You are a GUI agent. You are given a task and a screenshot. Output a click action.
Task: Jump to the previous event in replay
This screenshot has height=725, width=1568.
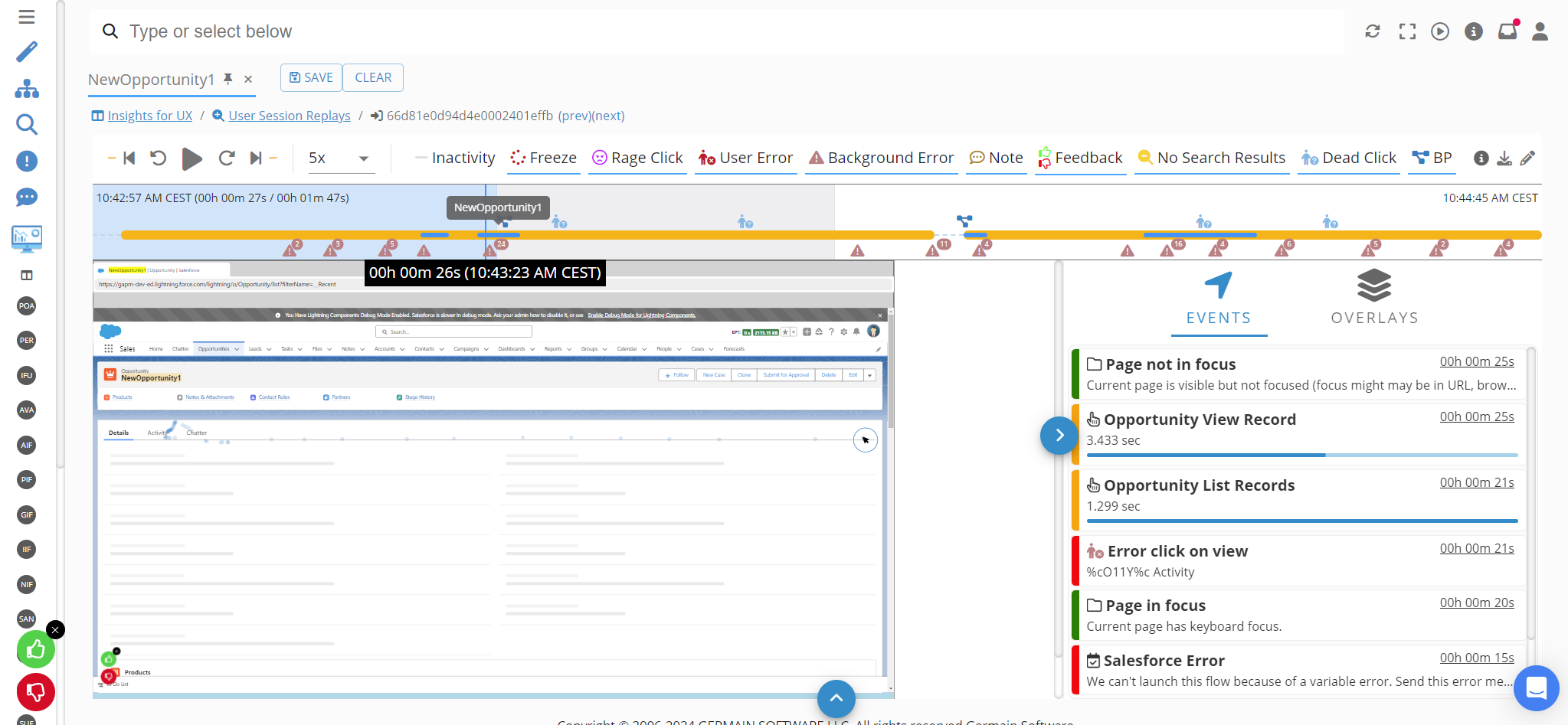129,158
